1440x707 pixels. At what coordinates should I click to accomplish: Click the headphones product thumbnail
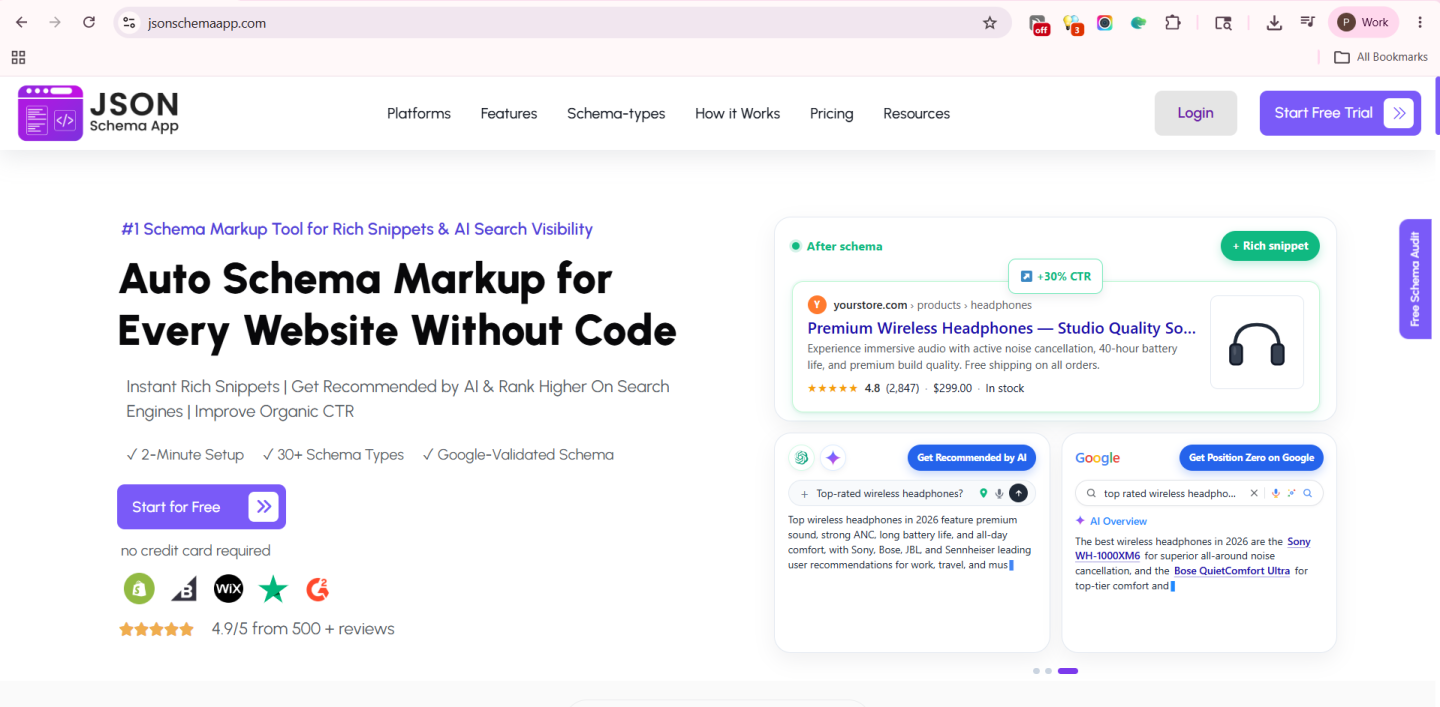pos(1257,342)
